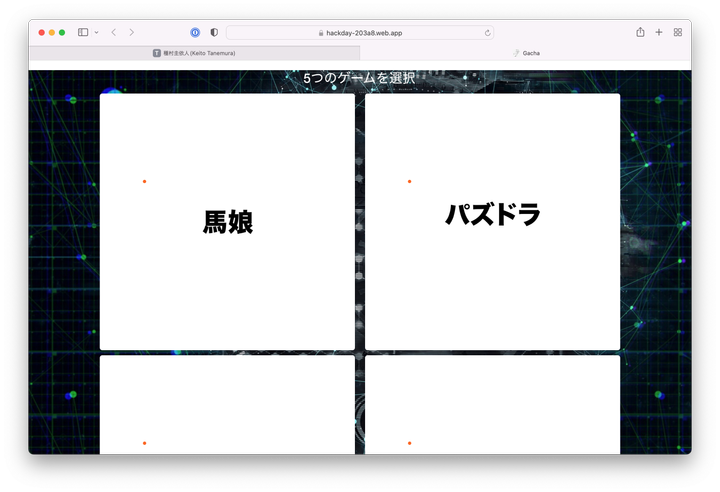Add a new tab with plus icon
The image size is (720, 492).
pyautogui.click(x=659, y=32)
